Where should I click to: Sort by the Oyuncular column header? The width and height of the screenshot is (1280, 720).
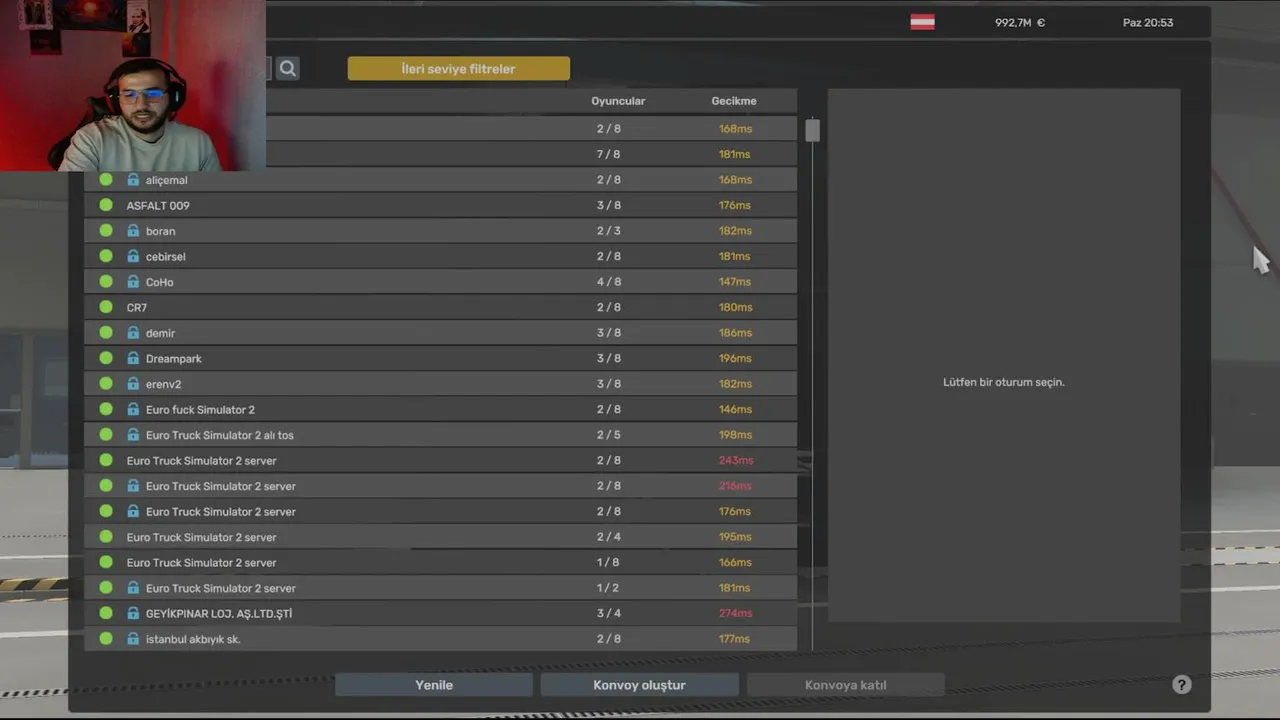coord(618,101)
